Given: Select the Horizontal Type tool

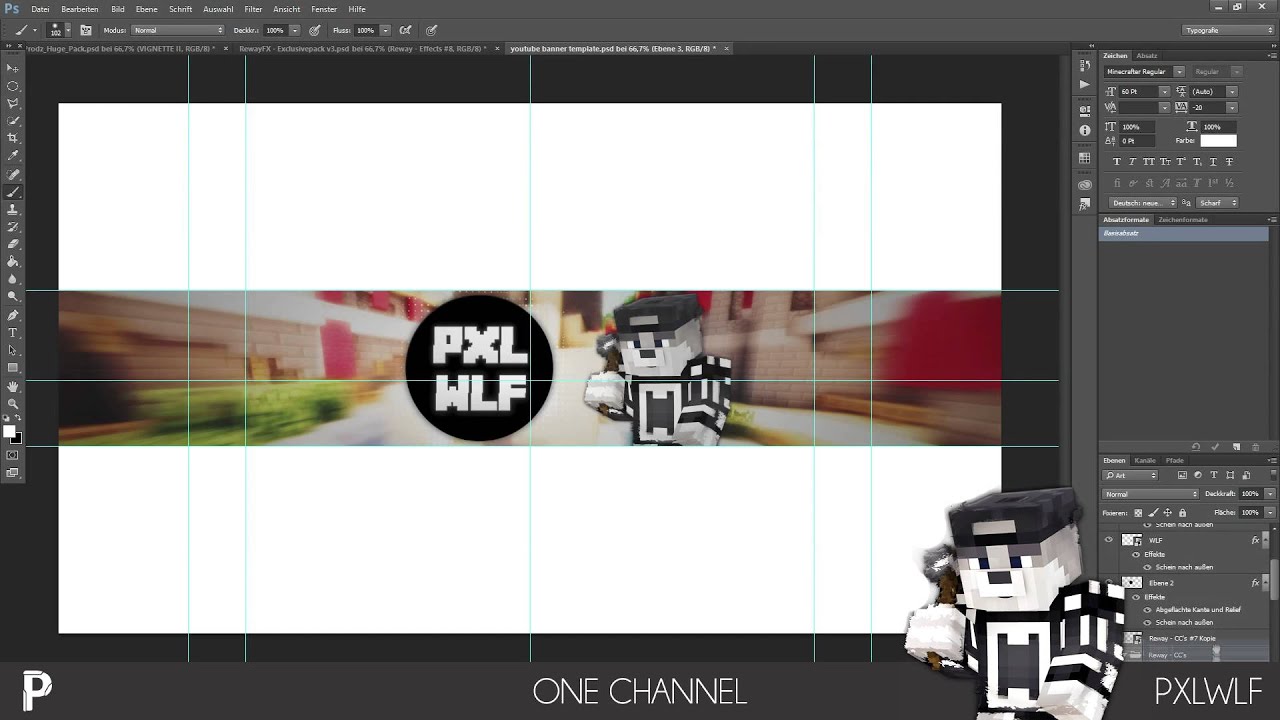Looking at the screenshot, I should 13,332.
